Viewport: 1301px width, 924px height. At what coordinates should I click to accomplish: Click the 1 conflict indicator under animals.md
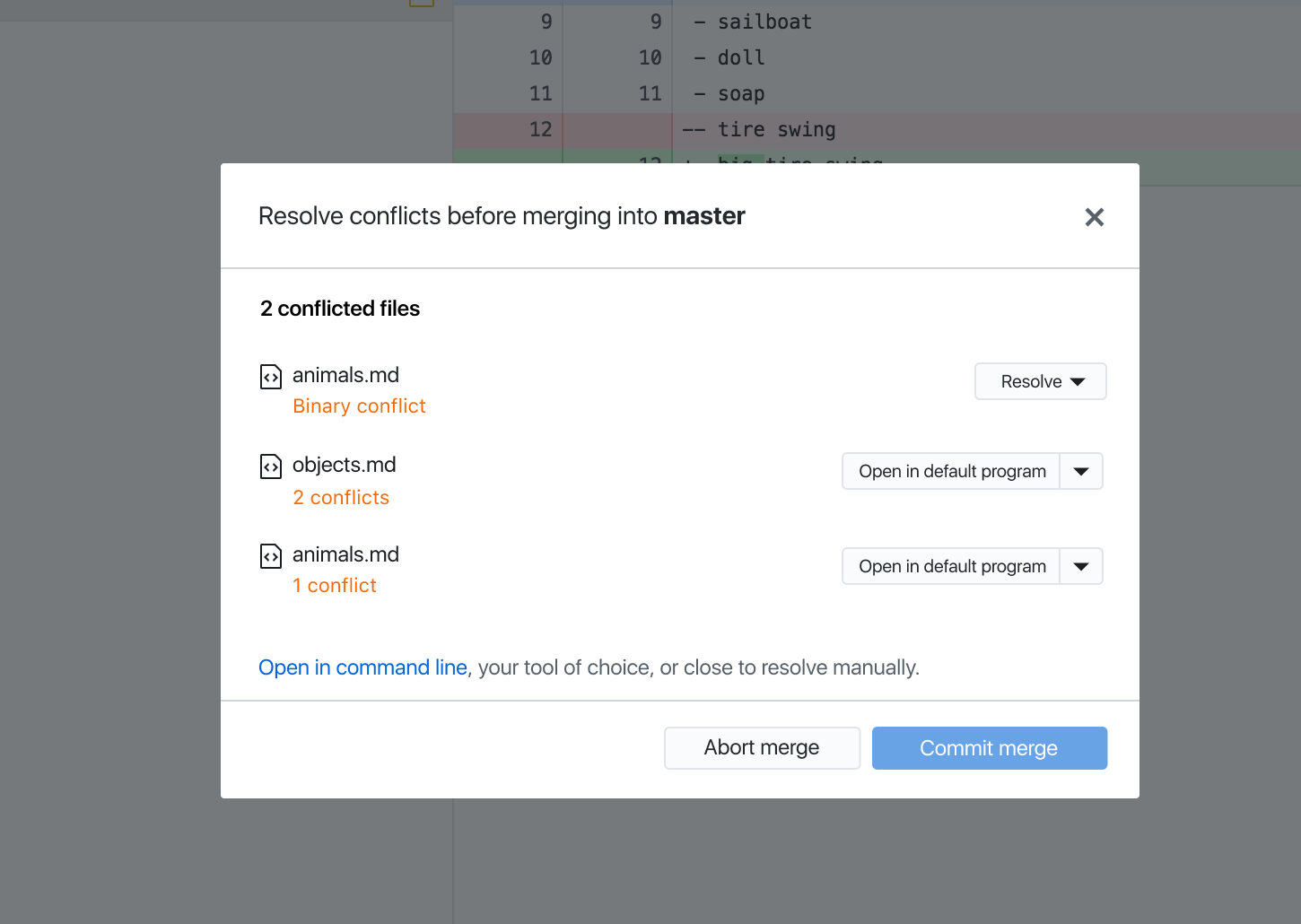(x=335, y=585)
